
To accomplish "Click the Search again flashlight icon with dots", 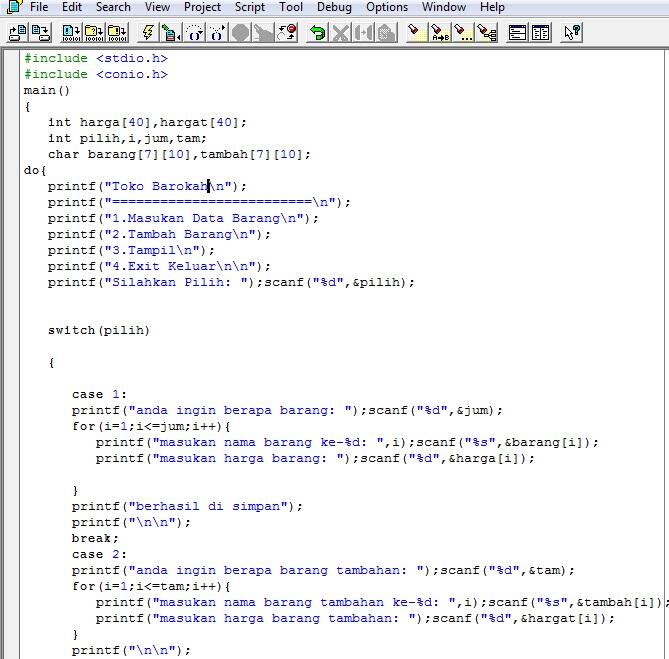I will click(x=462, y=32).
